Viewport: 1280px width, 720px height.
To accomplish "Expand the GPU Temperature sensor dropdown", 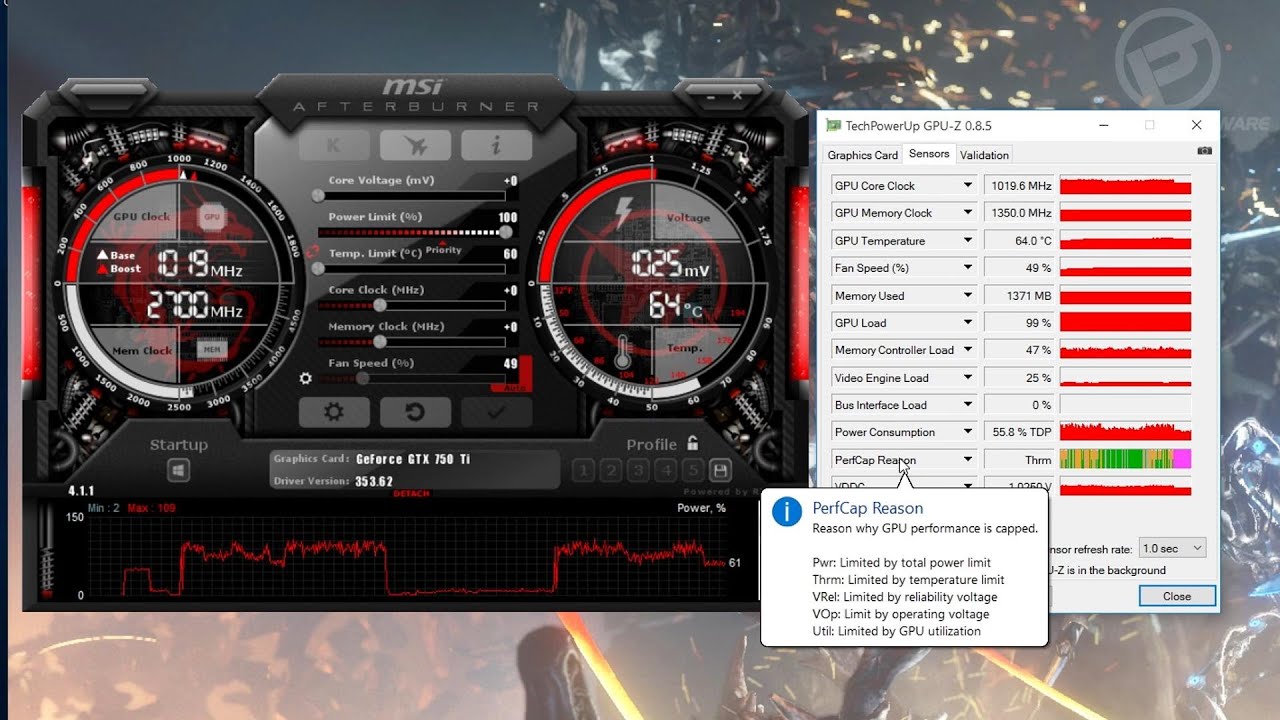I will click(967, 240).
